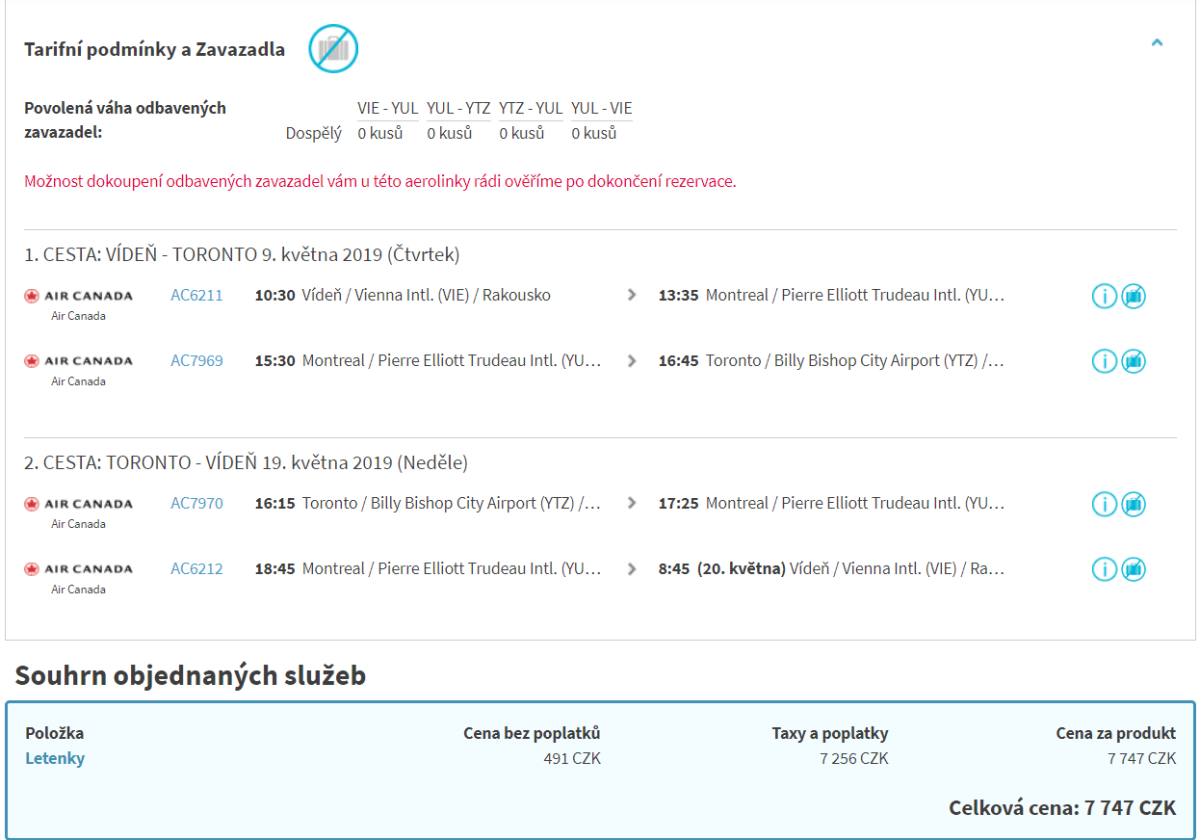Select the YUL - VIE baggage column header

click(601, 108)
